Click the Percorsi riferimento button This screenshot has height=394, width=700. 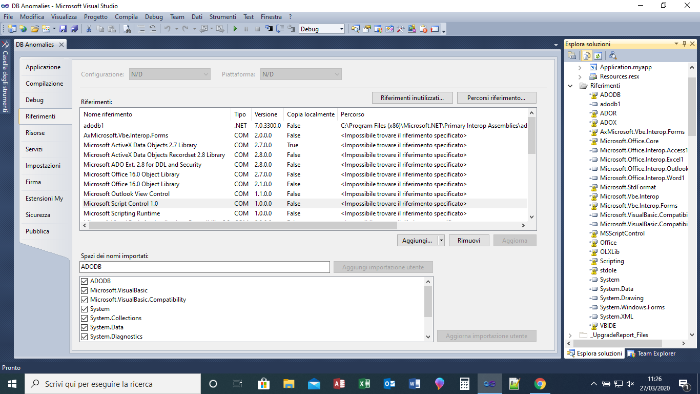[496, 98]
